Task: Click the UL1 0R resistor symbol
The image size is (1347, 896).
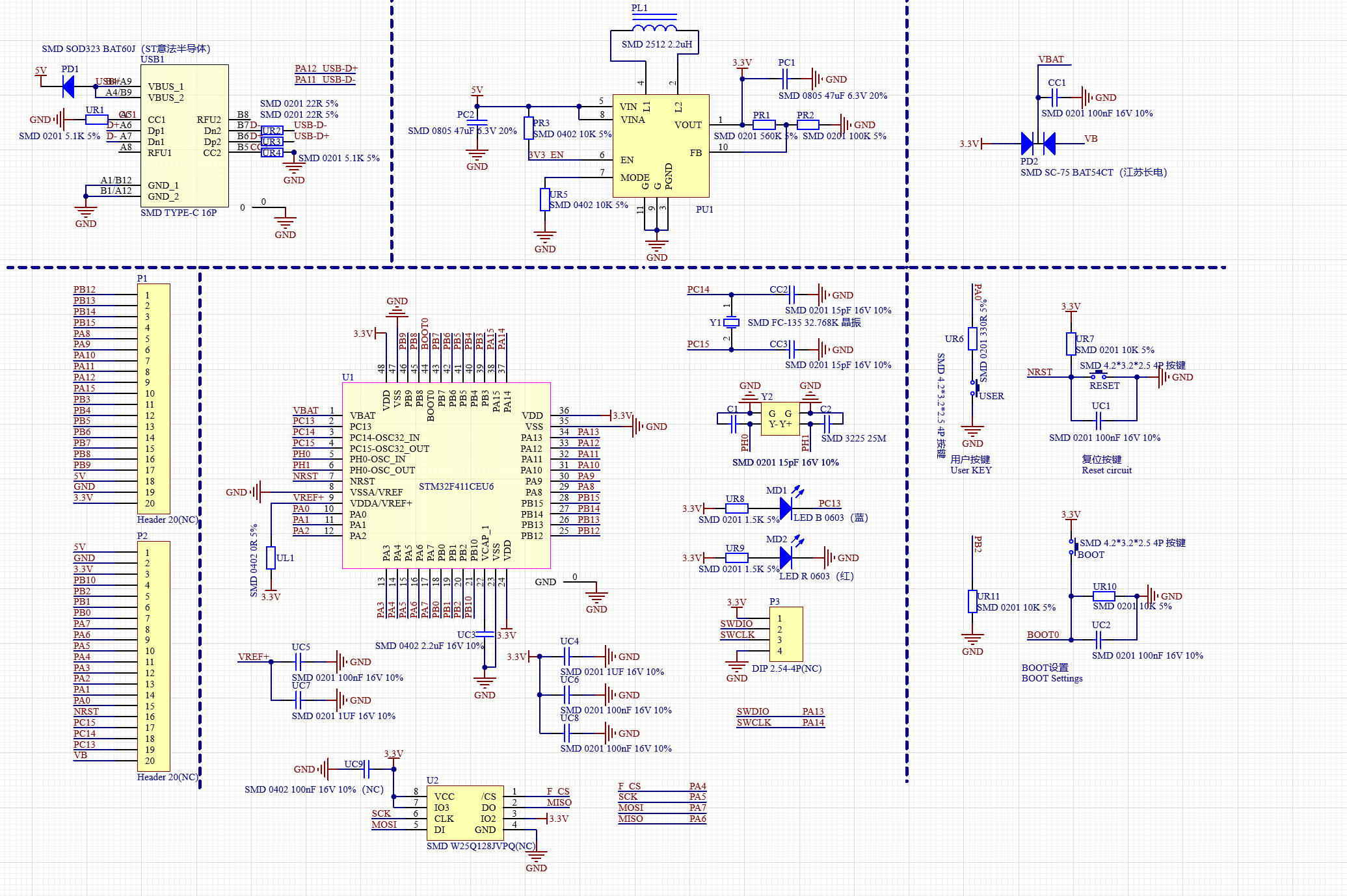Action: [271, 558]
